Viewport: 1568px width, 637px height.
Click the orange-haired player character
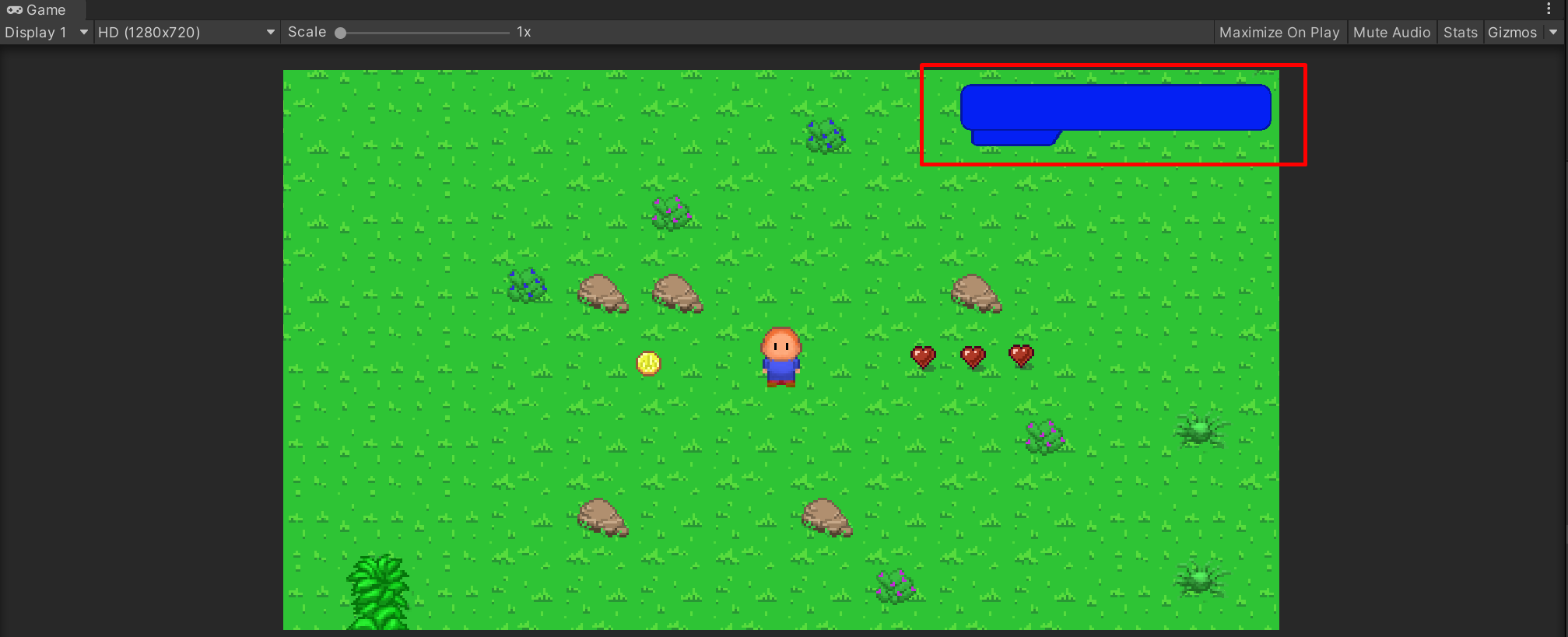[x=780, y=357]
